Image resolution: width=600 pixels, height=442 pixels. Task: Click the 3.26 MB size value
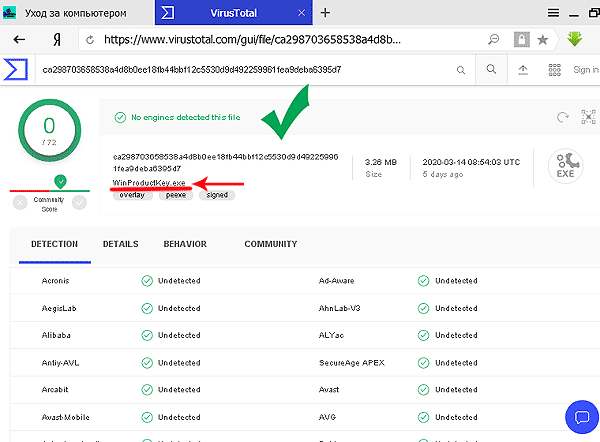pyautogui.click(x=381, y=162)
